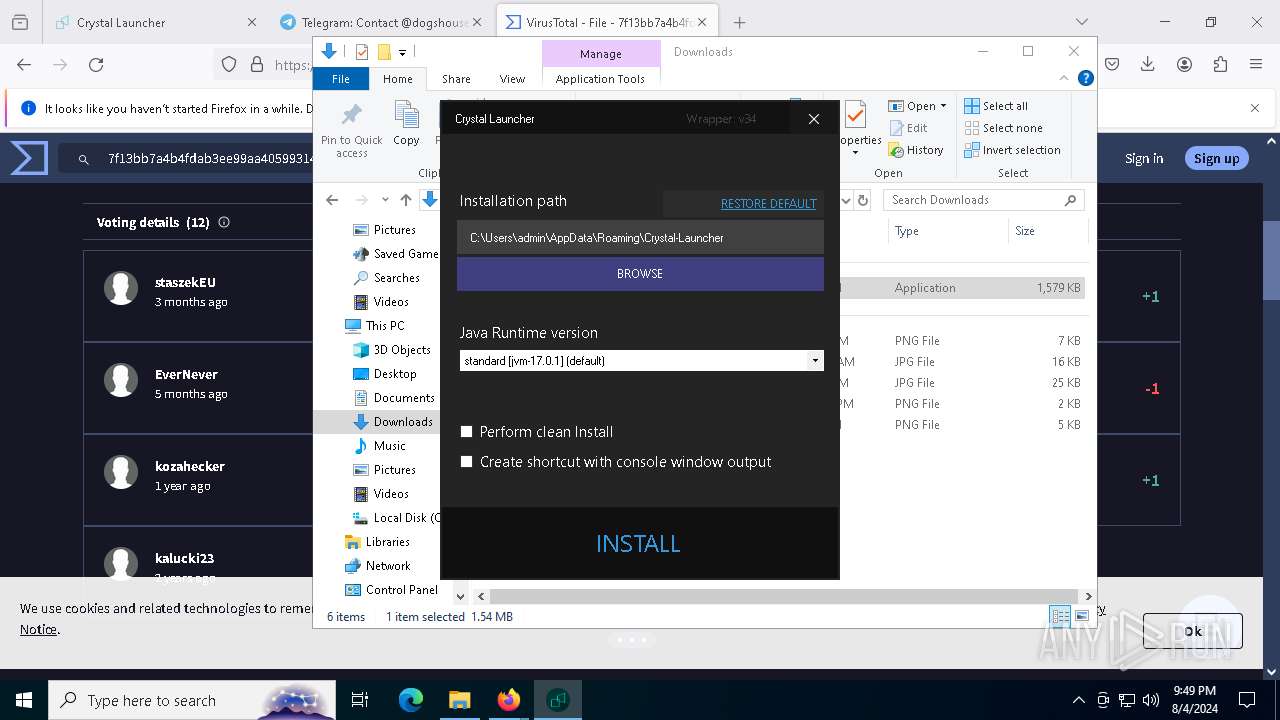The image size is (1280, 720).
Task: Open the Firefox application menu
Action: [x=1256, y=64]
